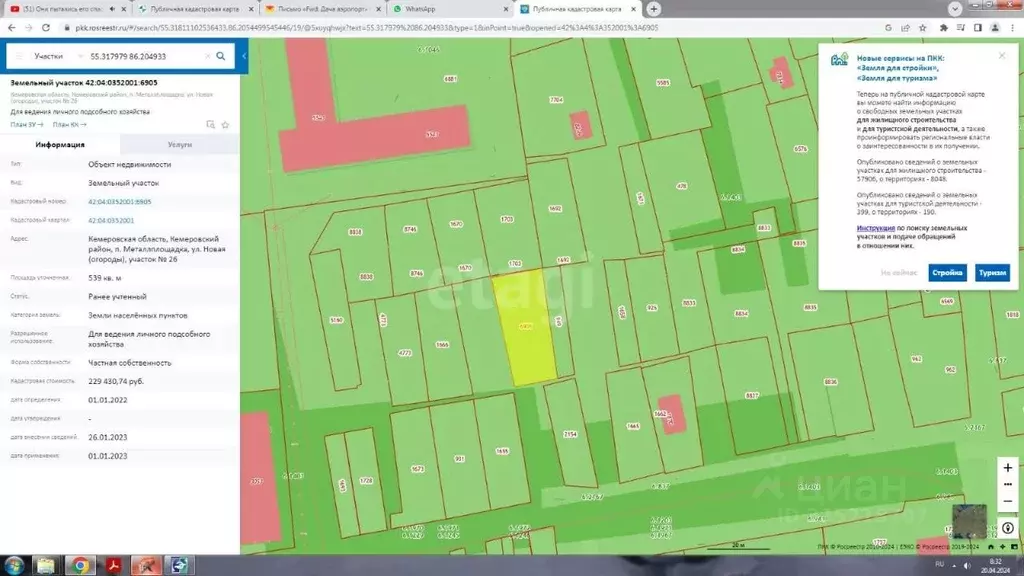Open the hamburger menu beside Участки
Screen dimensions: 1024x576
pyautogui.click(x=19, y=56)
